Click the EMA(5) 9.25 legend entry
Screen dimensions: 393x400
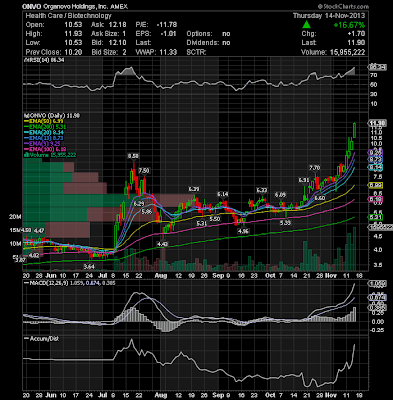pos(42,144)
